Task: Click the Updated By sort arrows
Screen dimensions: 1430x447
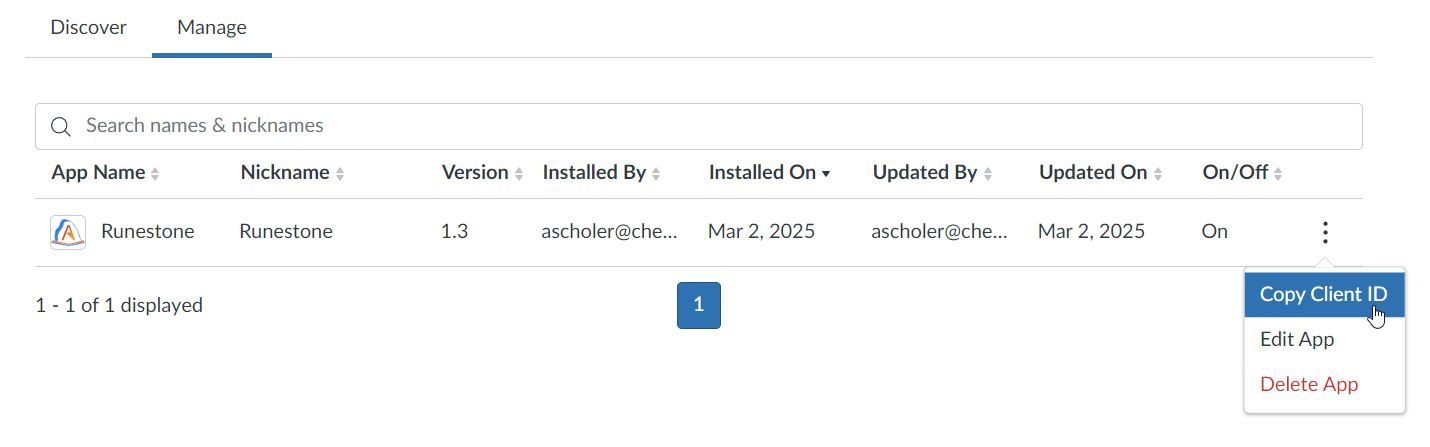Action: (988, 174)
